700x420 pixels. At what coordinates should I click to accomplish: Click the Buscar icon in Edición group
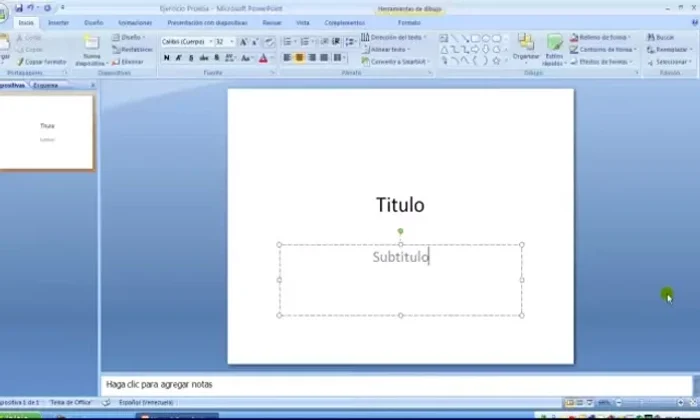point(660,37)
